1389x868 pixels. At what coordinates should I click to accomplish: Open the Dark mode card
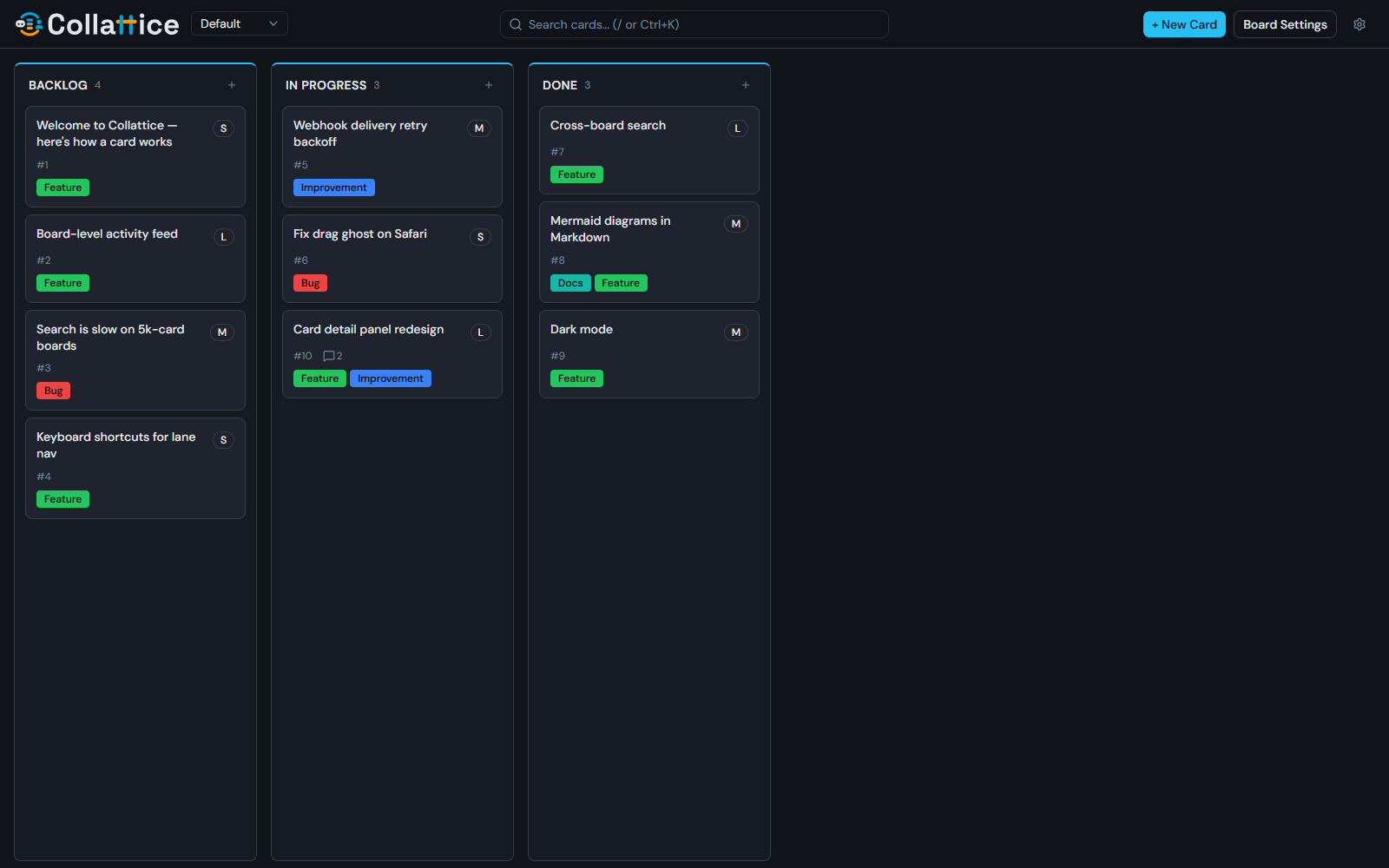point(649,354)
